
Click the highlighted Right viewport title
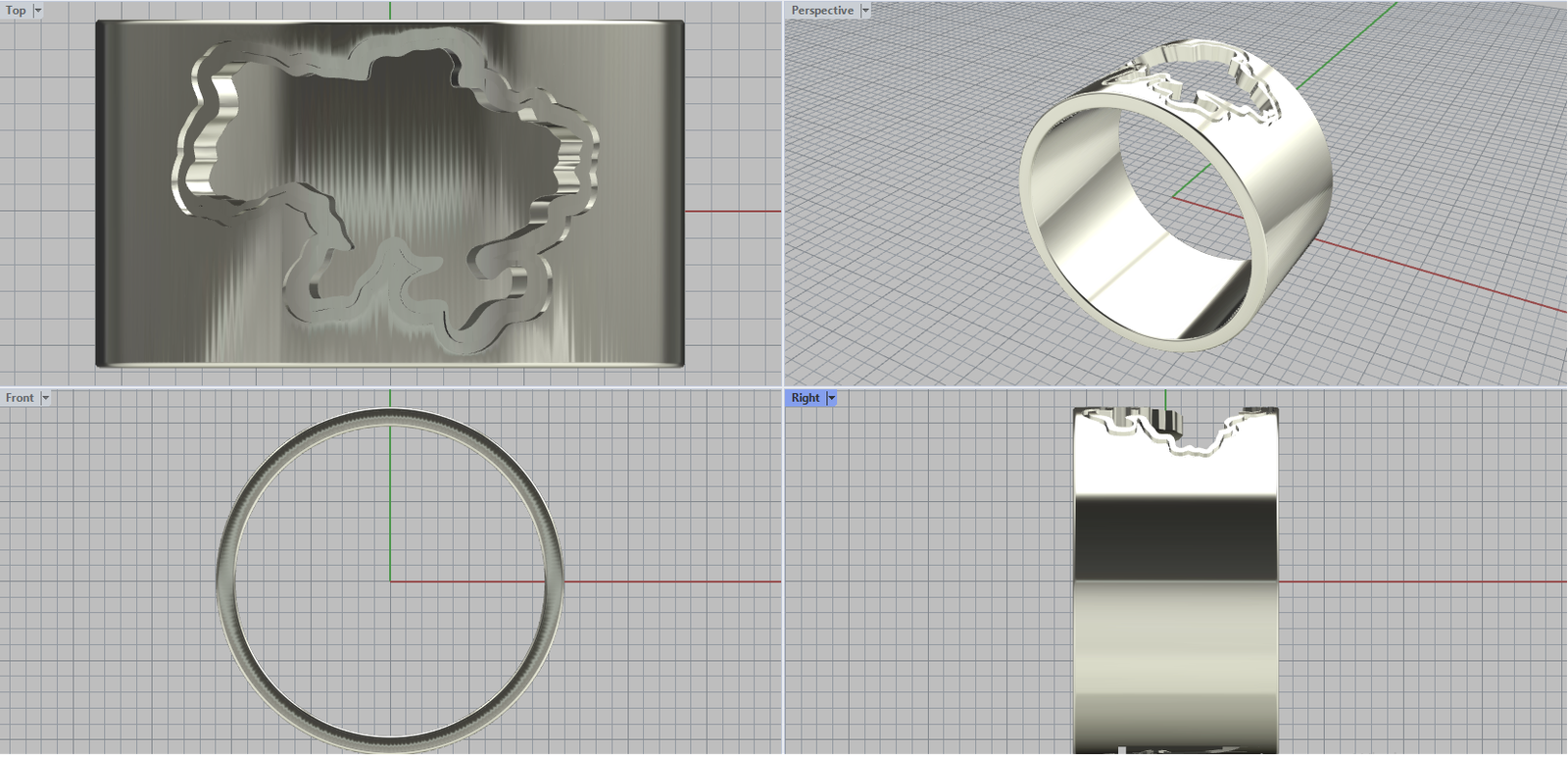pyautogui.click(x=805, y=398)
